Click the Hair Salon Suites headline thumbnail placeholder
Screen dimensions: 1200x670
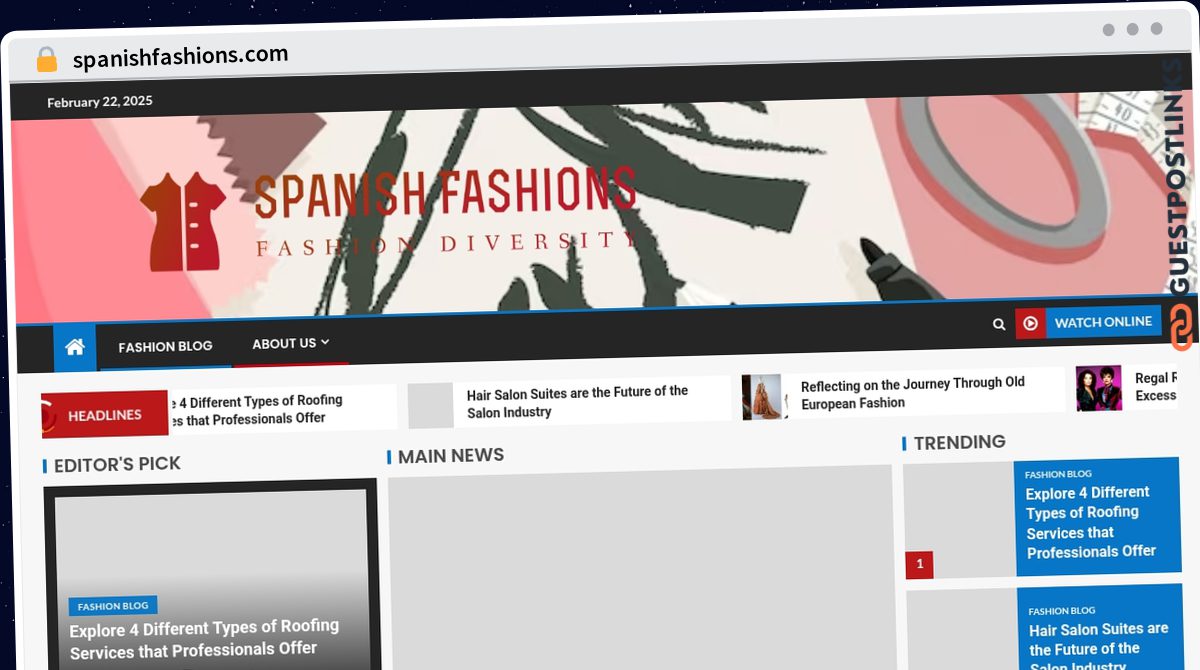point(431,406)
